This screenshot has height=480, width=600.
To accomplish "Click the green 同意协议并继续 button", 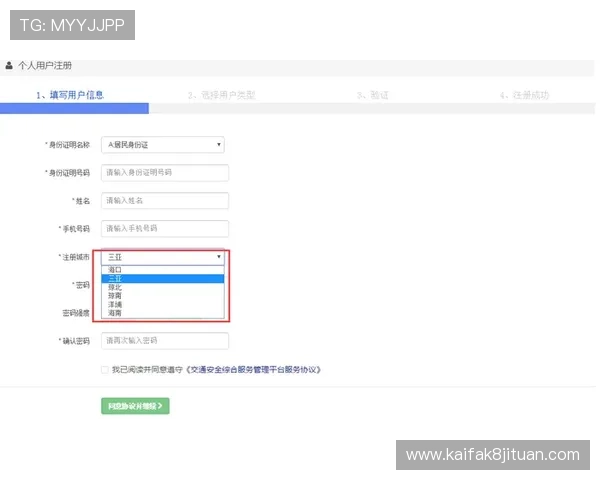I will click(x=135, y=406).
